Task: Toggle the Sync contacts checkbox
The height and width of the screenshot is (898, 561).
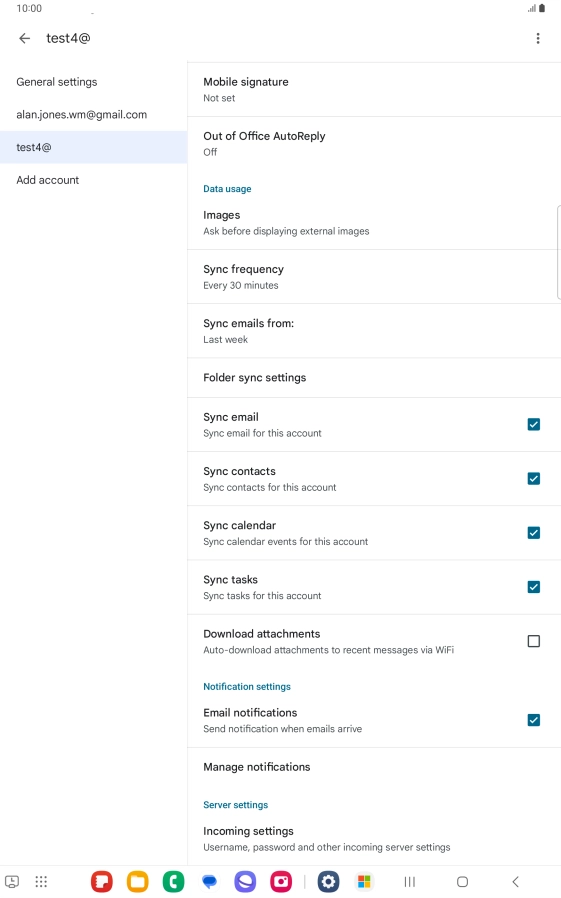Action: [x=534, y=479]
